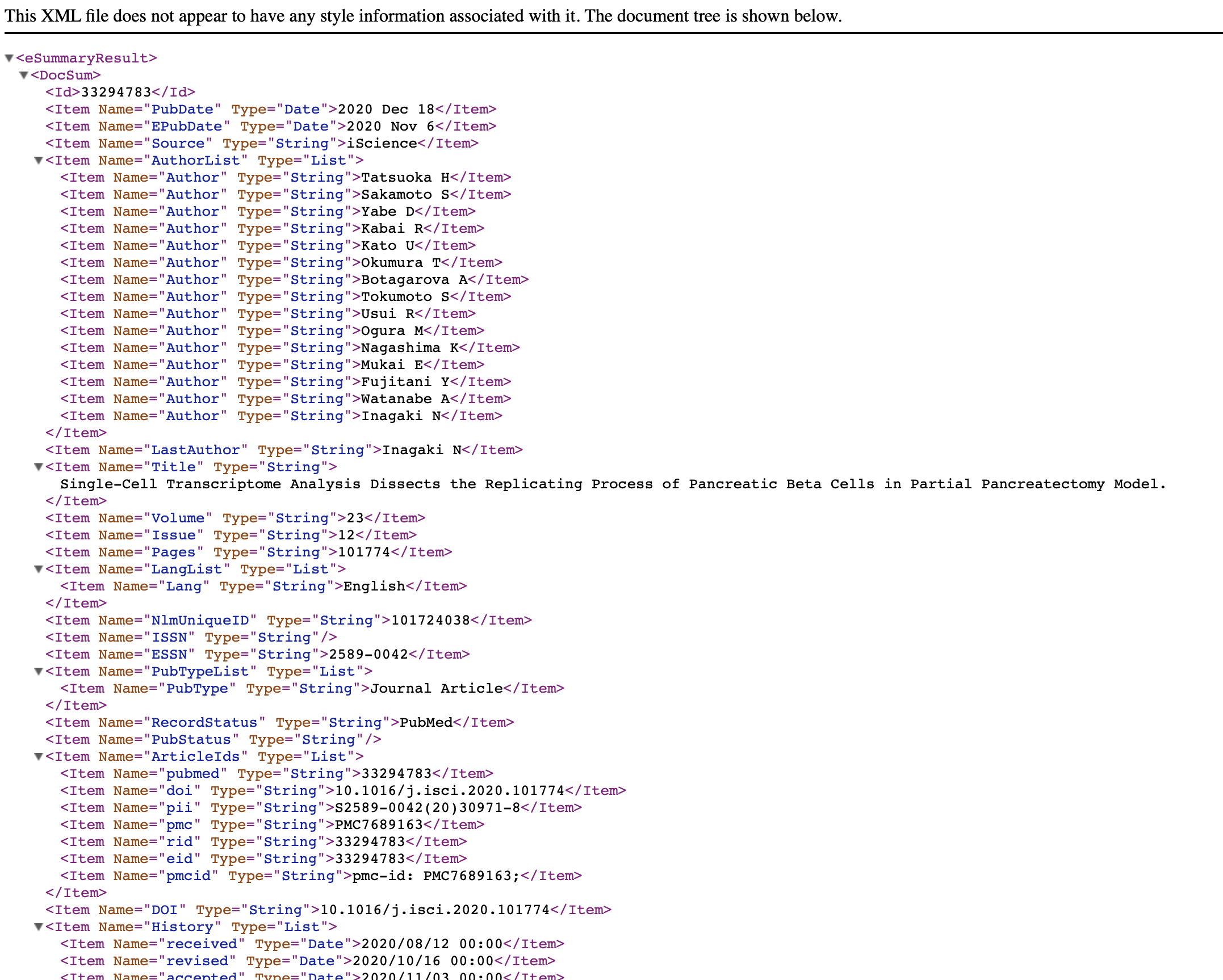The width and height of the screenshot is (1223, 980).
Task: Collapse the PubTypeList item
Action: point(39,672)
